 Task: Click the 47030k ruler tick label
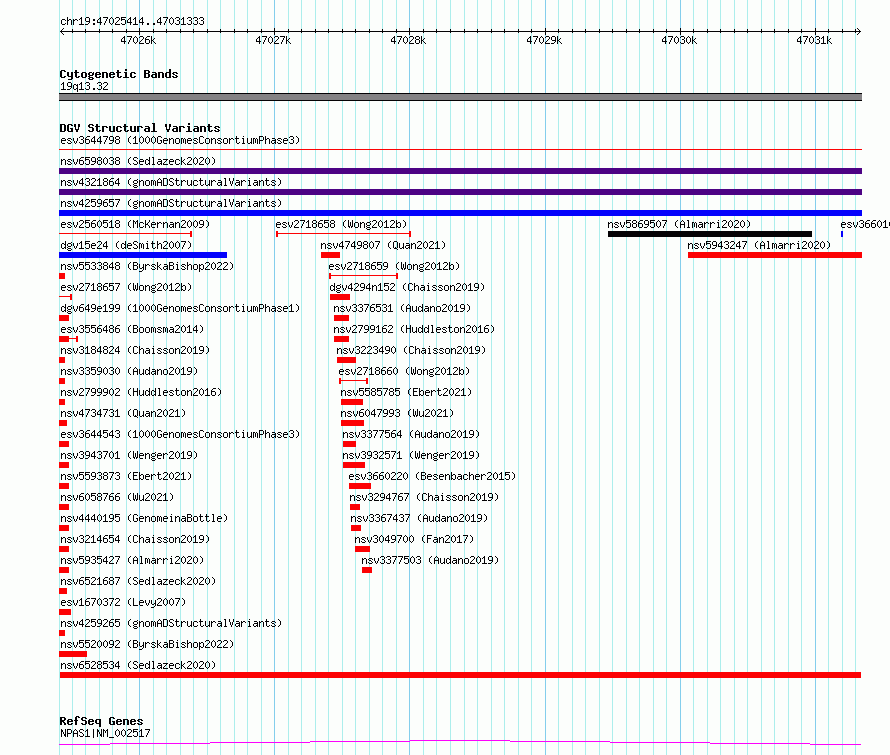pos(679,40)
